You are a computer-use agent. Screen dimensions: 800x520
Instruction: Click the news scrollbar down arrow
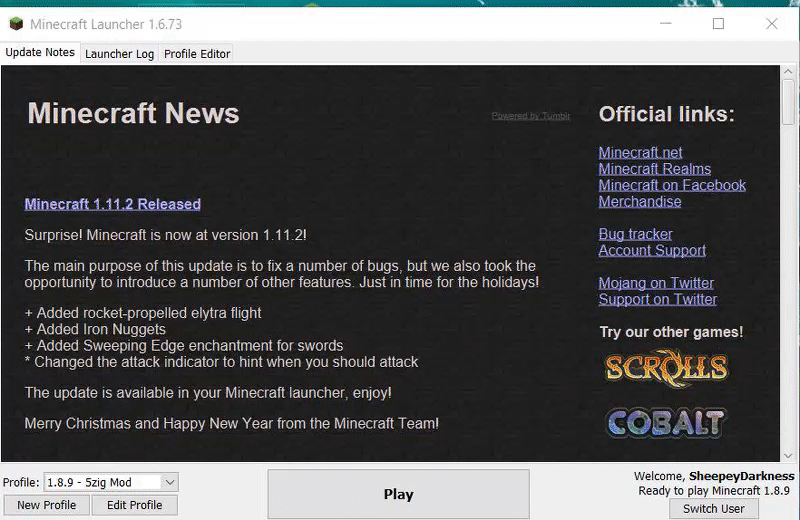pos(789,455)
